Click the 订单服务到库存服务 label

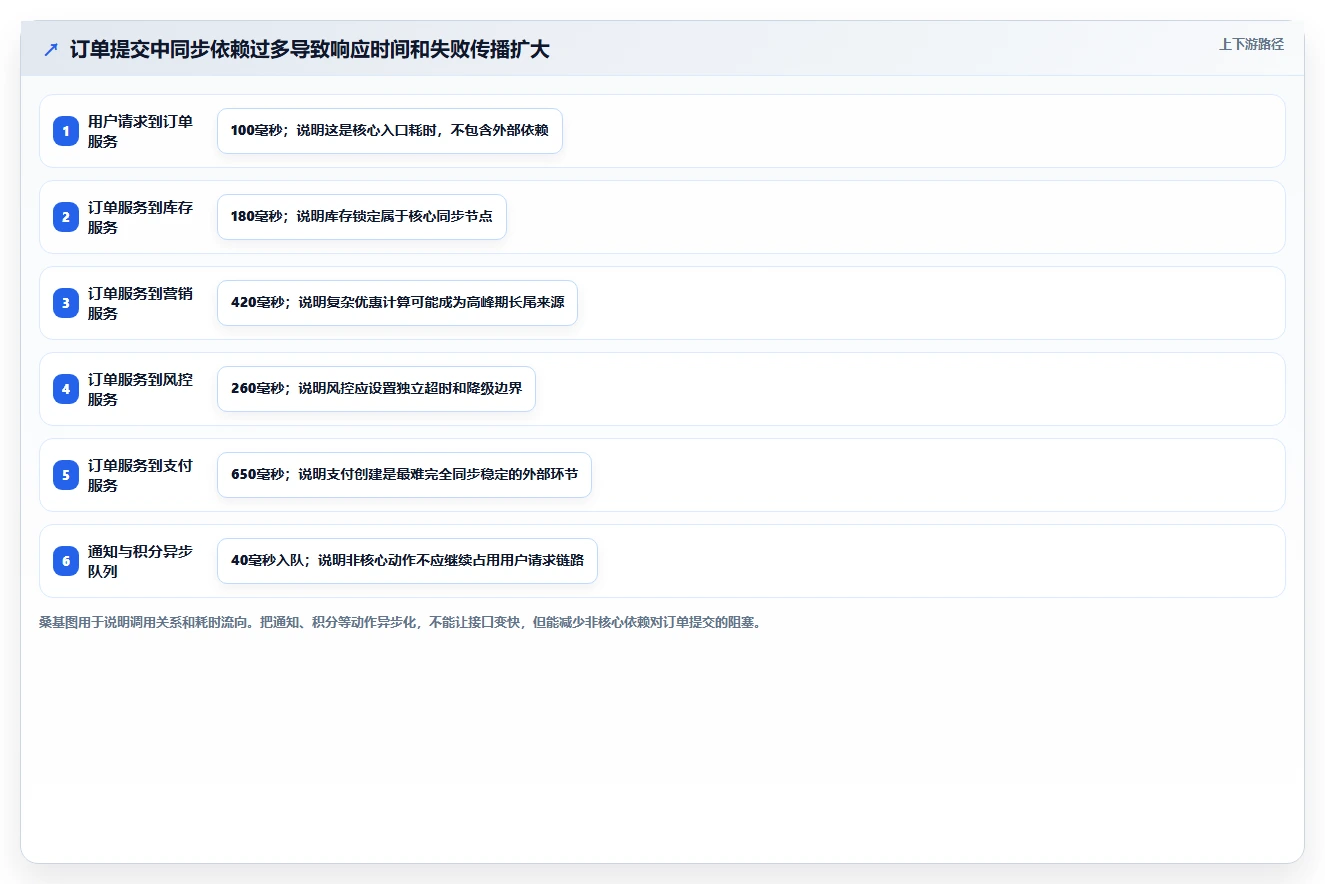pos(140,217)
